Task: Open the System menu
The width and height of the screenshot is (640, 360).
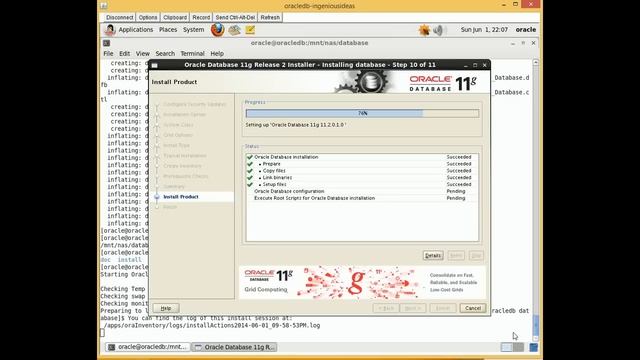Action: 193,30
